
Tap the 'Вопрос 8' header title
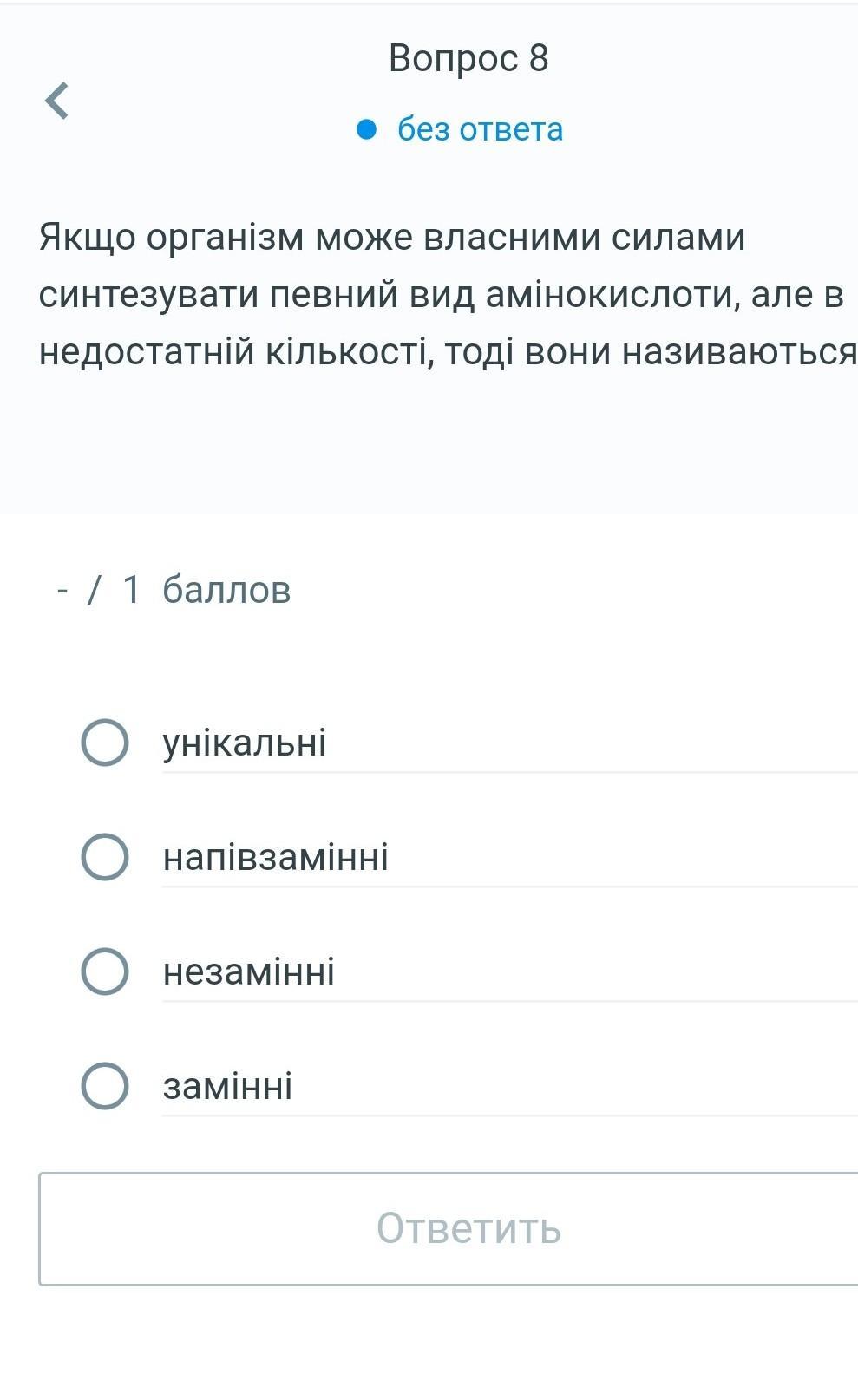[468, 58]
